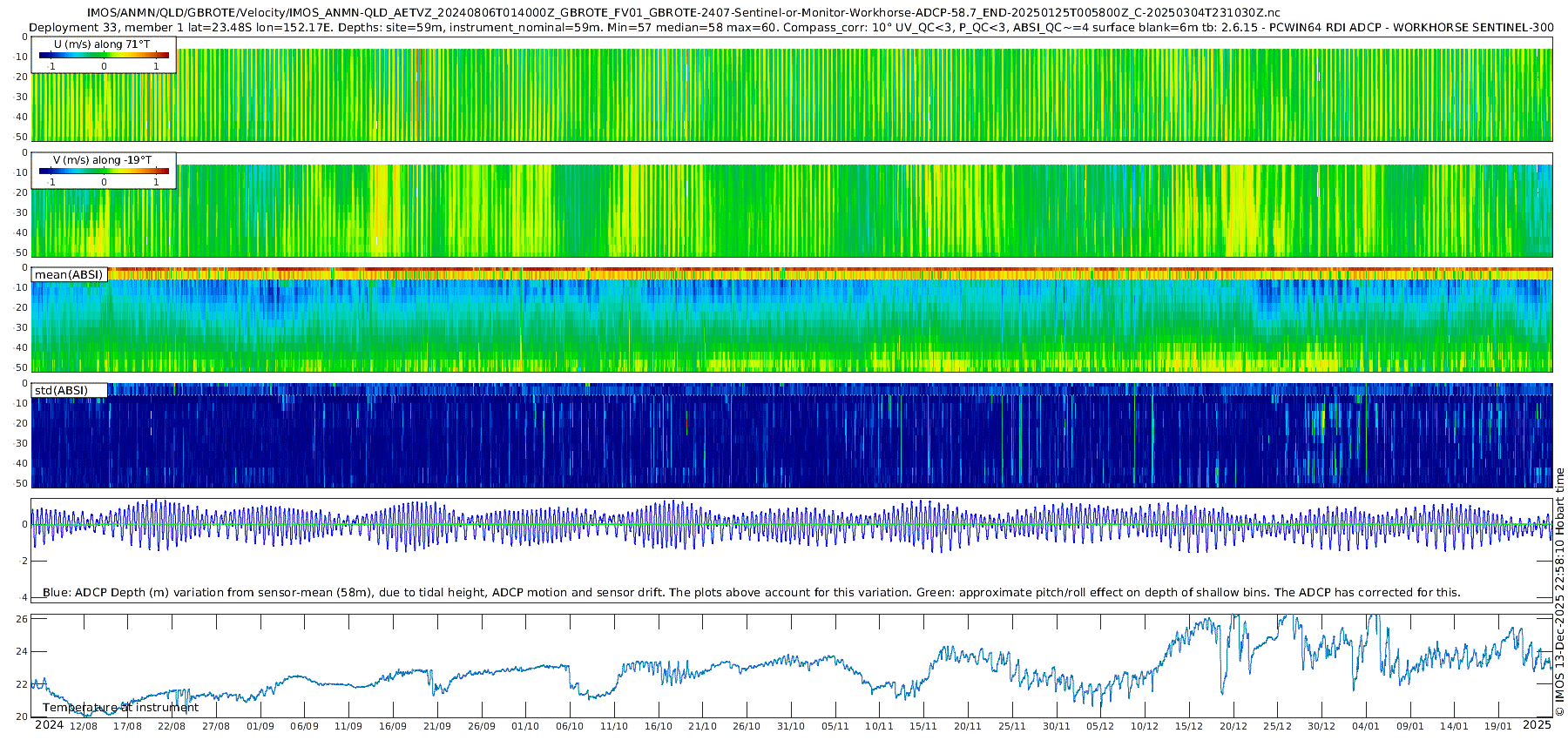This screenshot has height=740, width=1568.
Task: Click the NetCDF file path title
Action: tap(684, 13)
